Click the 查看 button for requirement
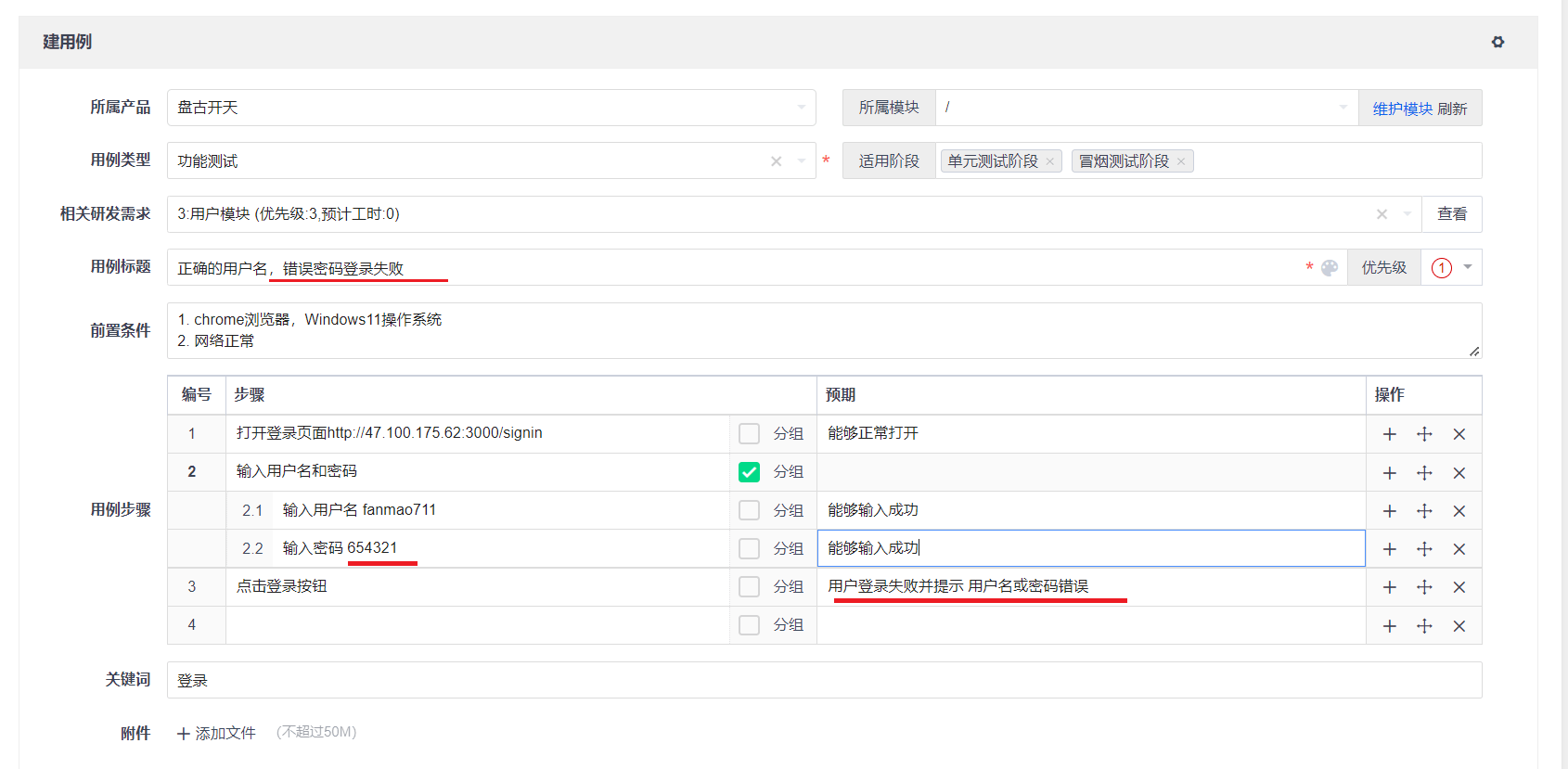The image size is (1568, 769). point(1452,214)
